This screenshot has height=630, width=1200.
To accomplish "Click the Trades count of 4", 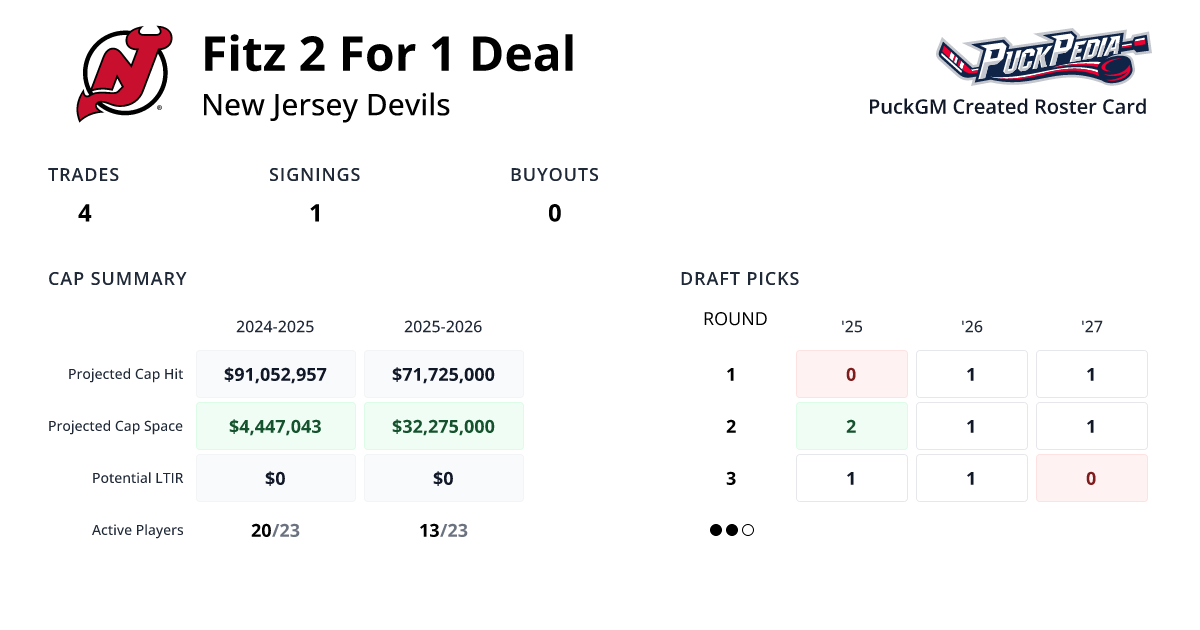I will (x=85, y=213).
